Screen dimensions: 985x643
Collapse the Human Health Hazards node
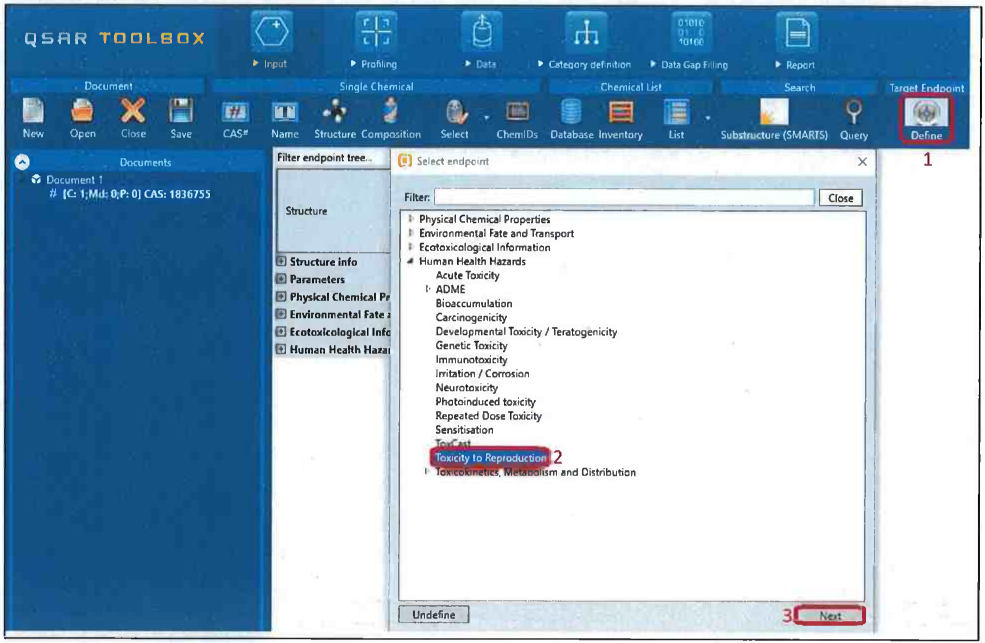(x=410, y=262)
